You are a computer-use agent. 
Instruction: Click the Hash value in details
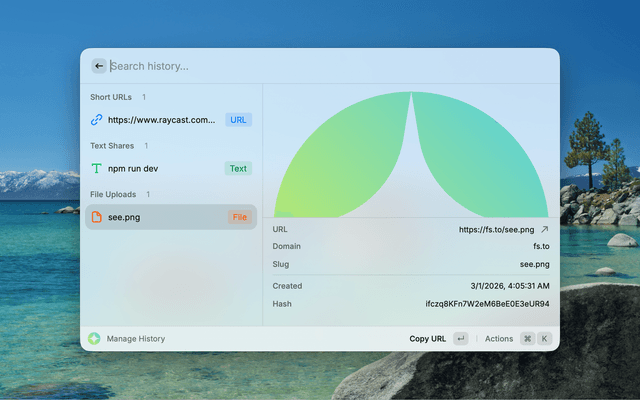pos(487,303)
